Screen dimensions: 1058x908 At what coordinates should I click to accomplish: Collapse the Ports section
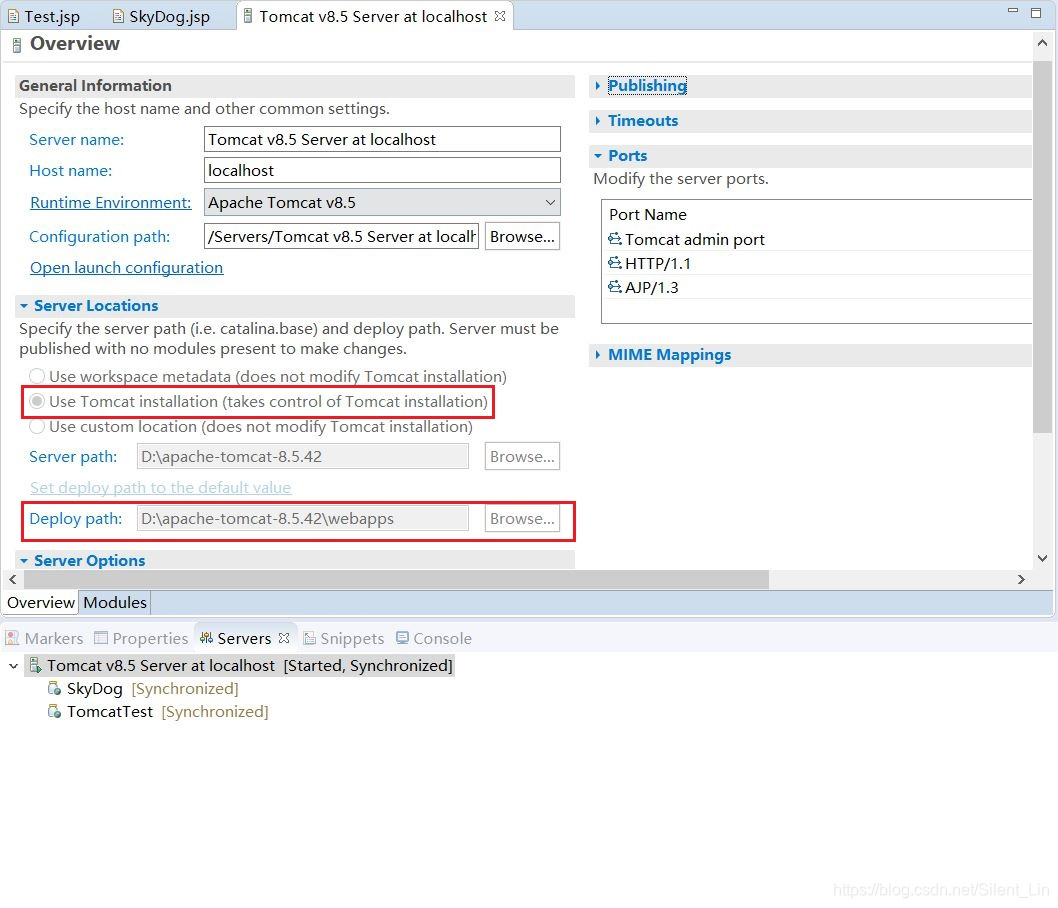coord(598,156)
